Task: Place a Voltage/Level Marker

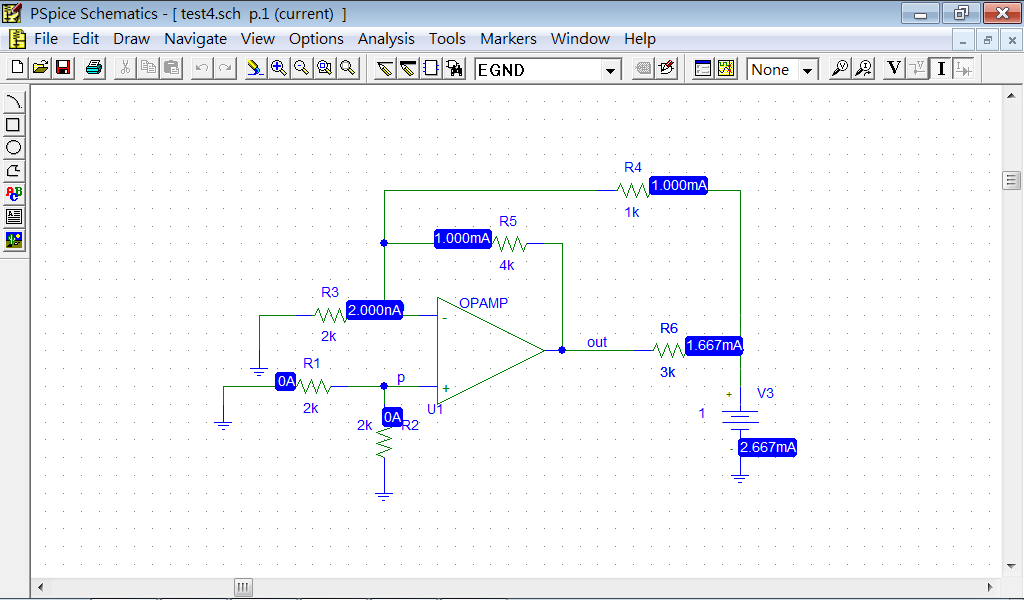Action: (x=840, y=68)
